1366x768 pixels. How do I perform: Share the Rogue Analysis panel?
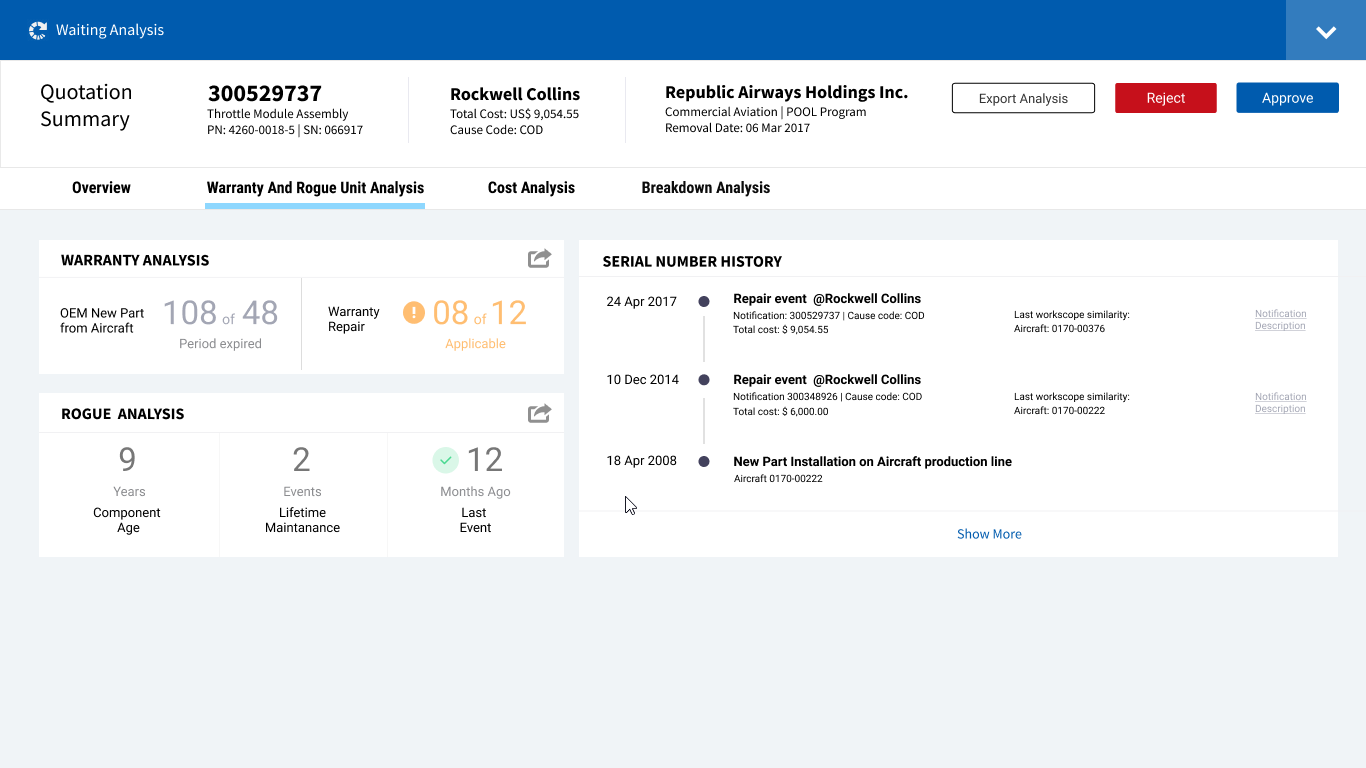coord(539,413)
